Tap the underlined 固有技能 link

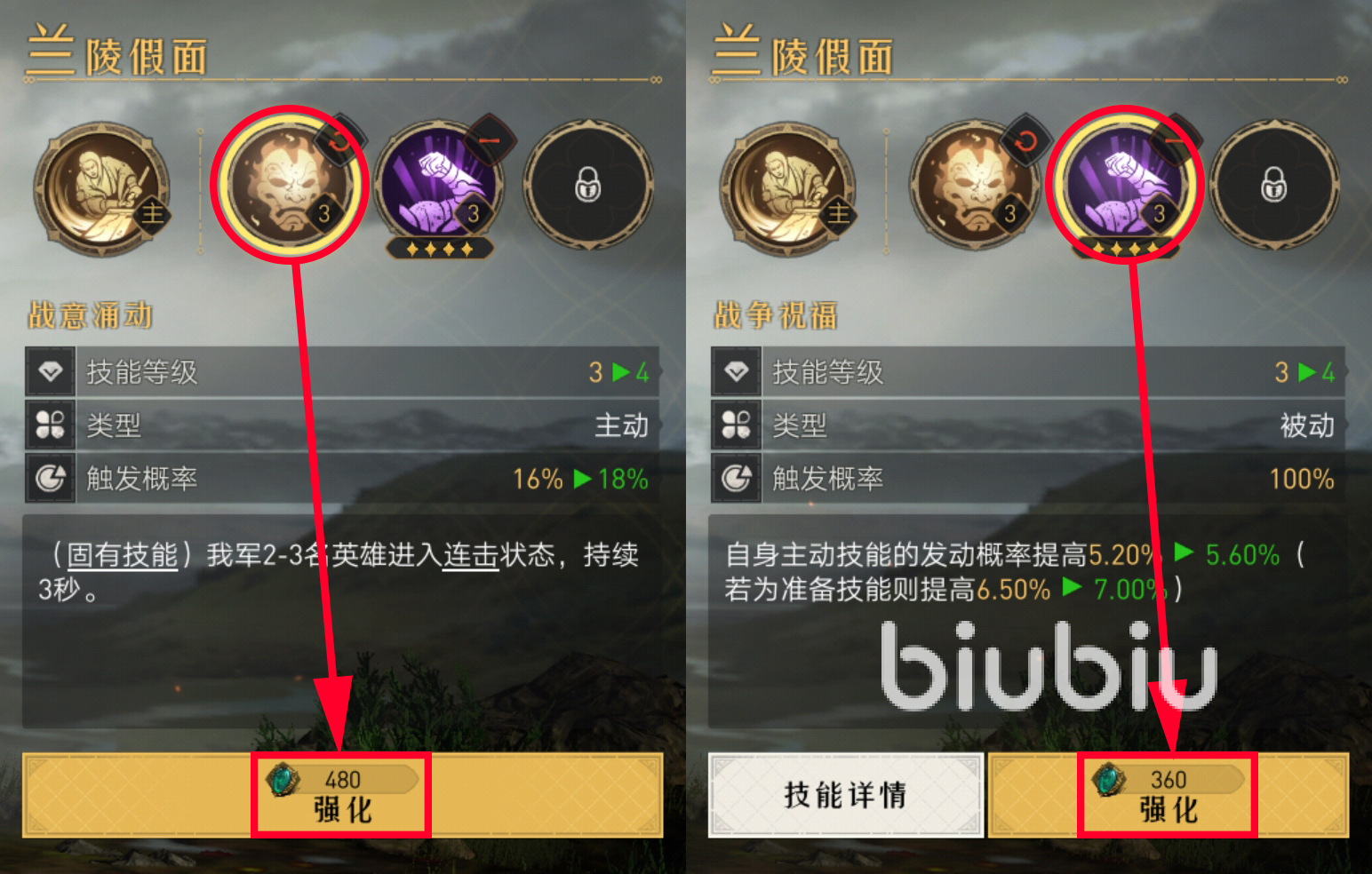(123, 556)
